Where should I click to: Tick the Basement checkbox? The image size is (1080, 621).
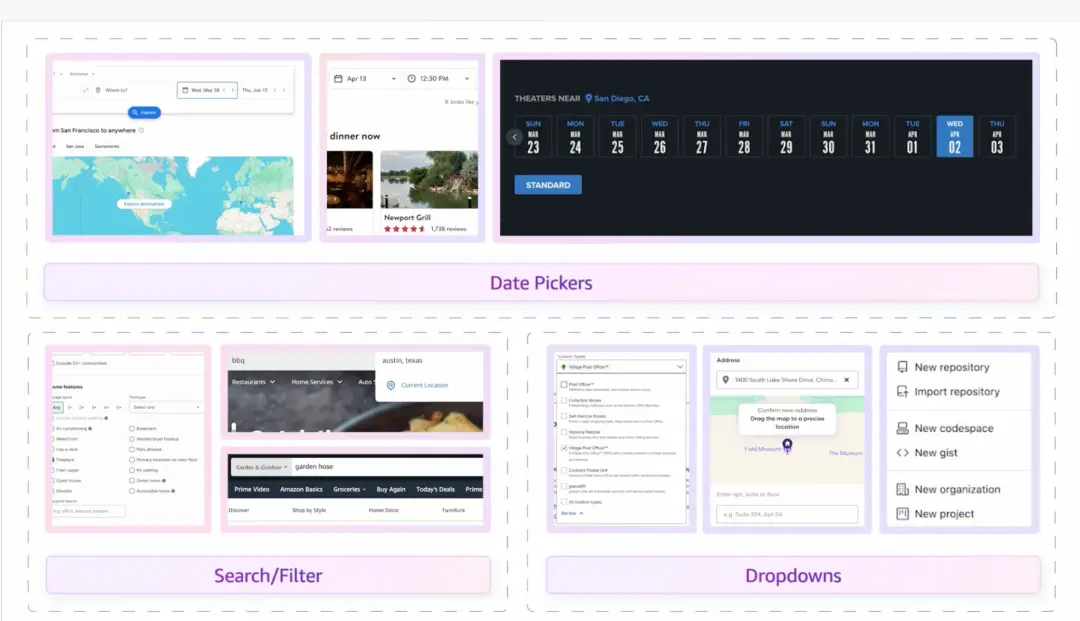(132, 428)
